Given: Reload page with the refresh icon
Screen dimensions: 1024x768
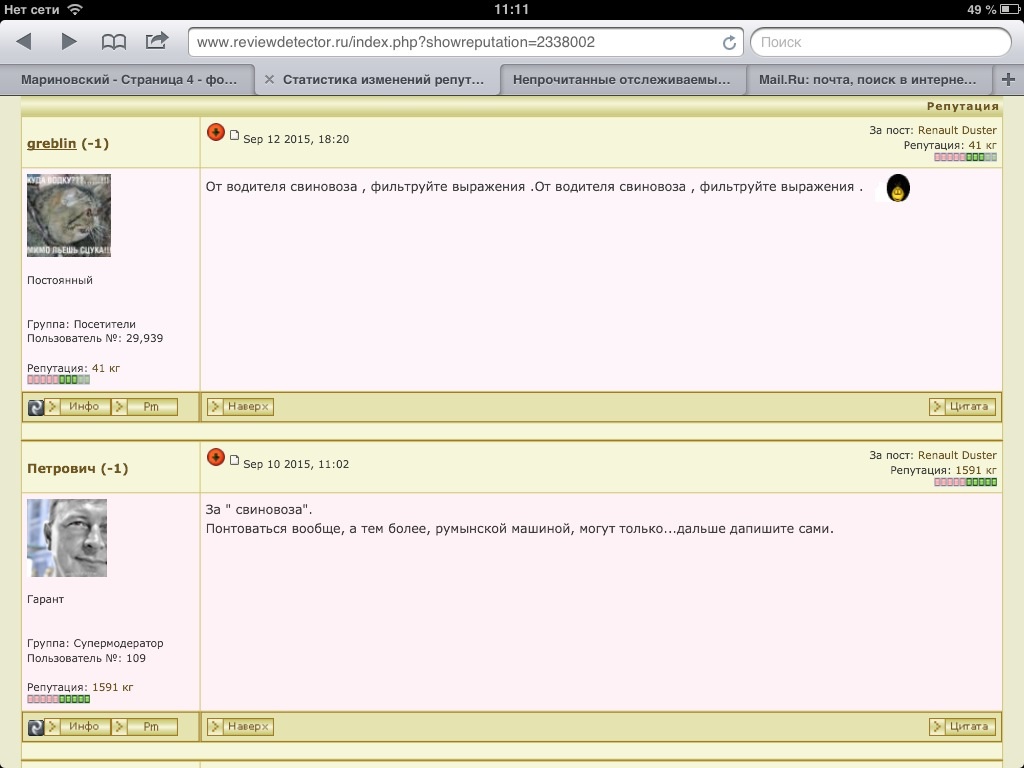Looking at the screenshot, I should [729, 42].
